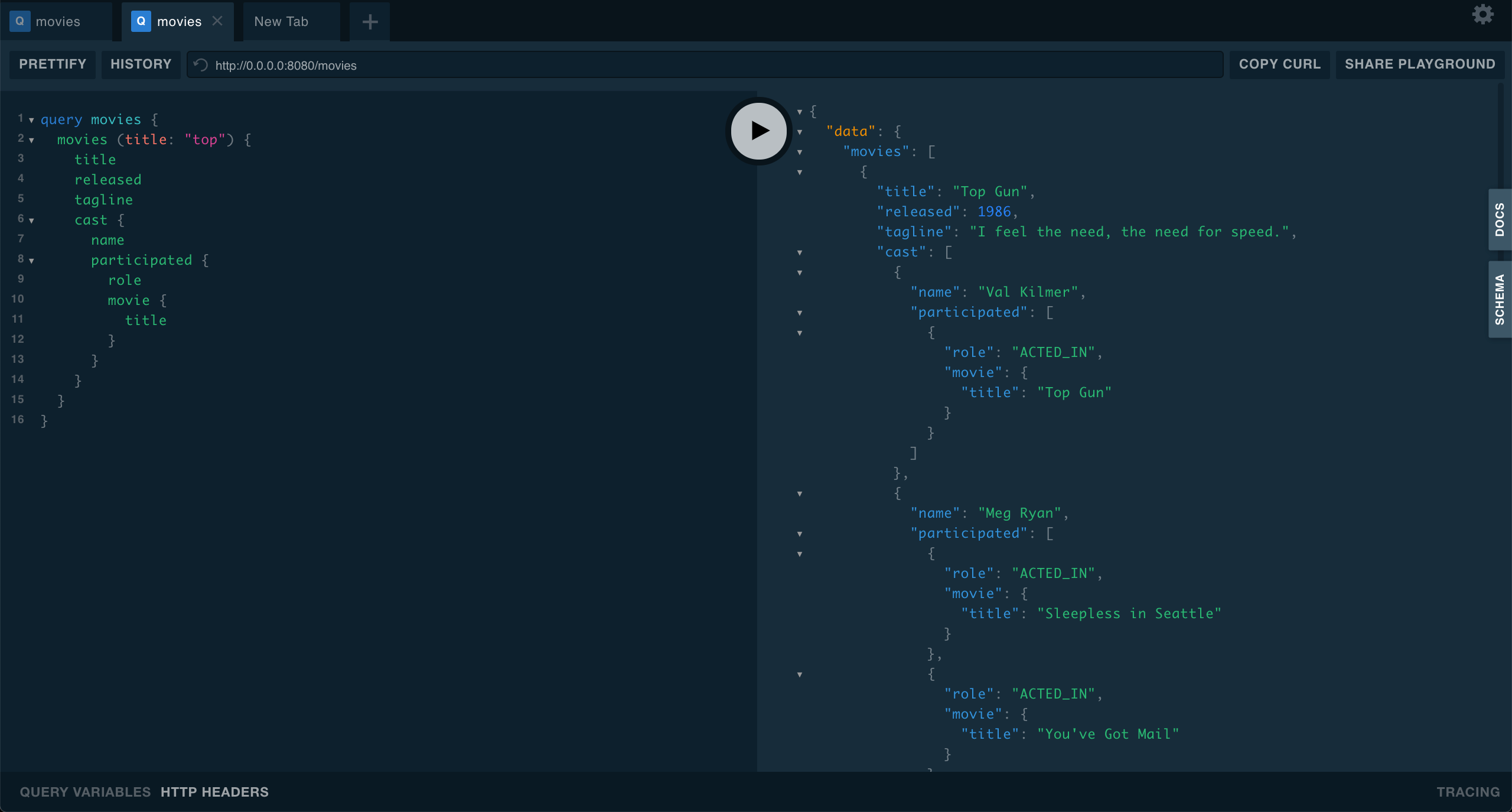The height and width of the screenshot is (812, 1512).
Task: Close the active movies tab
Action: (x=217, y=21)
